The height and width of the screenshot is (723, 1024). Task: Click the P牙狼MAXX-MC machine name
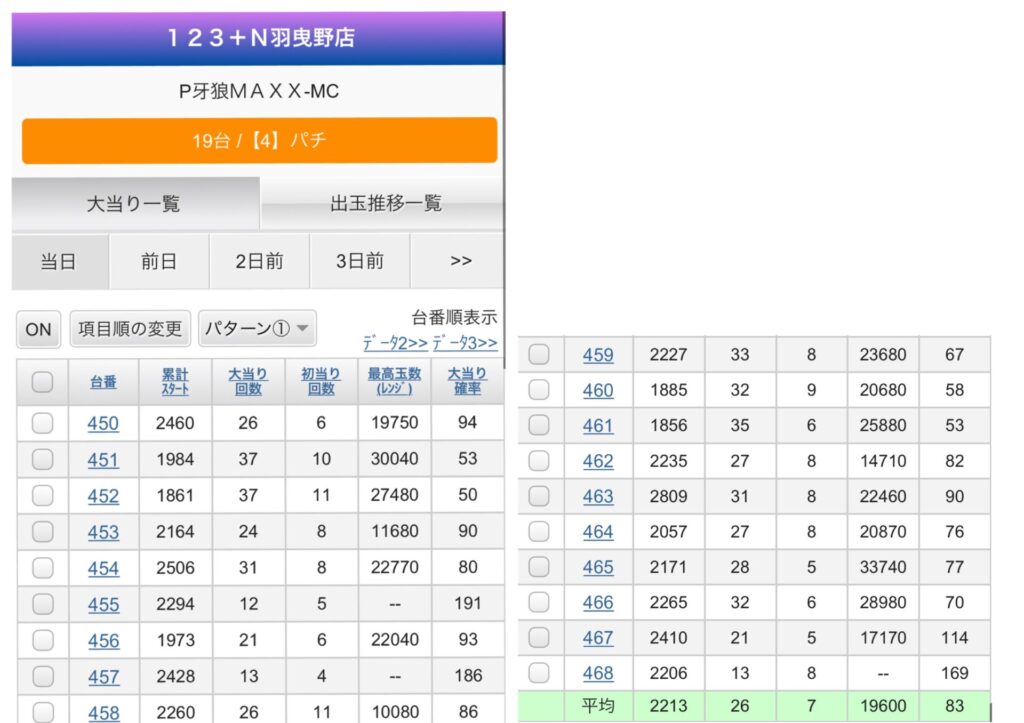pyautogui.click(x=259, y=91)
